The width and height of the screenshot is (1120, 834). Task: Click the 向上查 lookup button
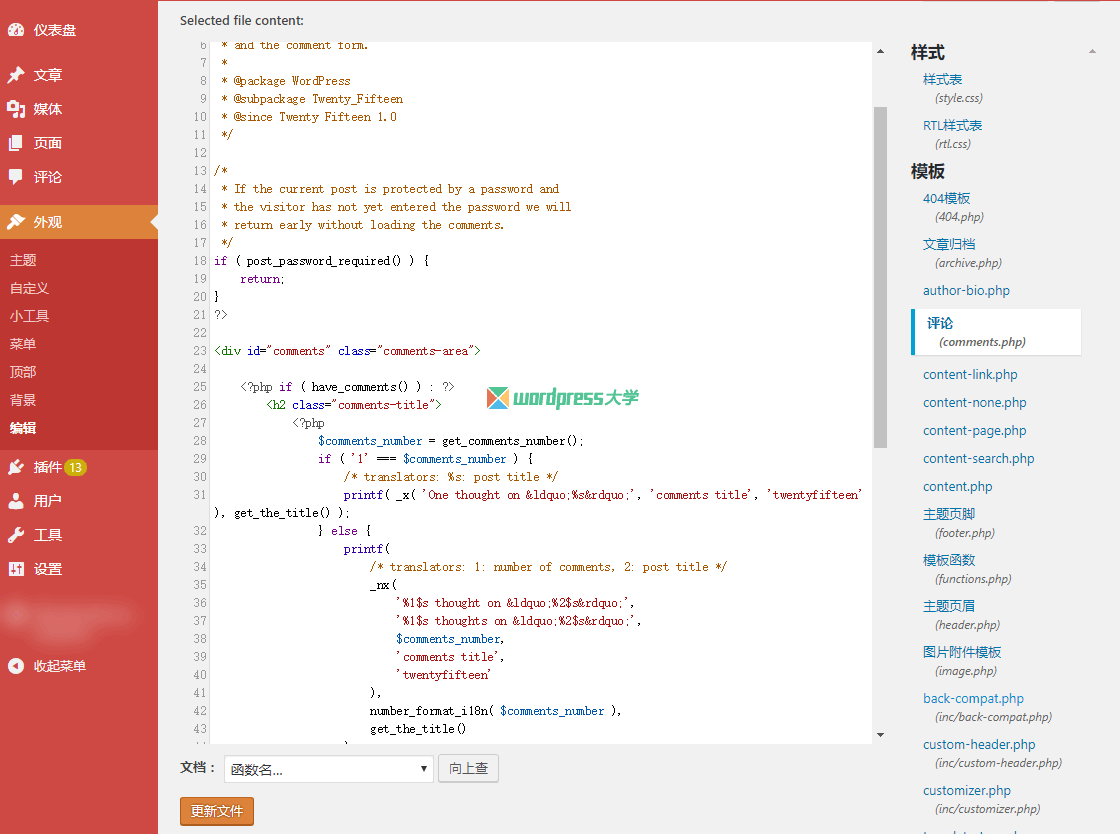point(468,768)
